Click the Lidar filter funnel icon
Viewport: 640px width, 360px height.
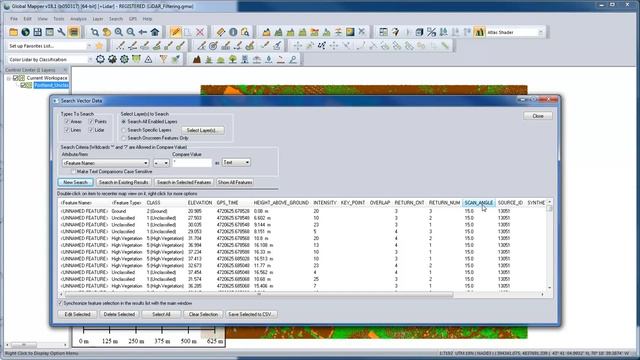(x=163, y=60)
